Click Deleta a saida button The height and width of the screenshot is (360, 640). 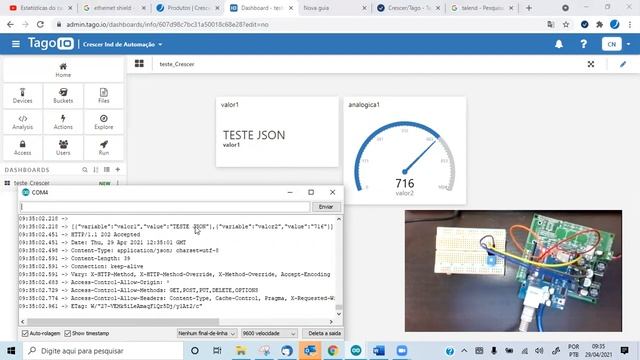point(324,333)
